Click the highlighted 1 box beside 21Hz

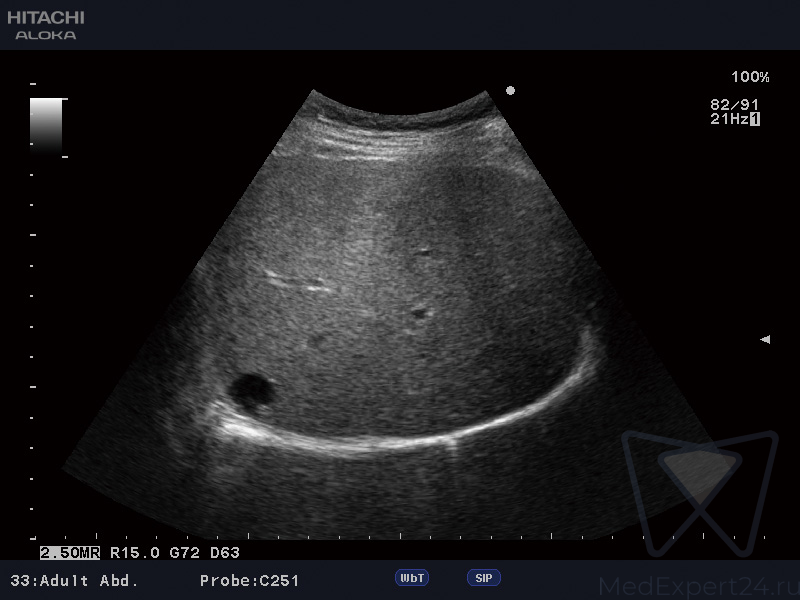[x=755, y=119]
